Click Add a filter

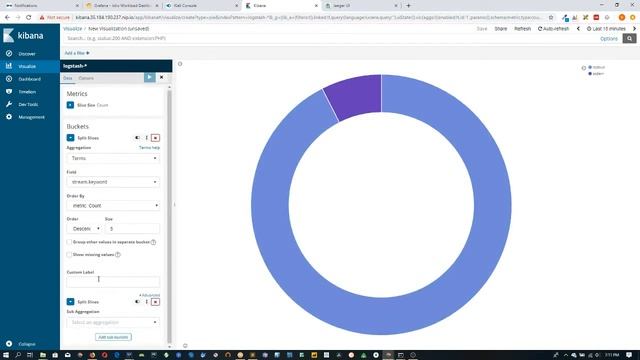tap(77, 53)
